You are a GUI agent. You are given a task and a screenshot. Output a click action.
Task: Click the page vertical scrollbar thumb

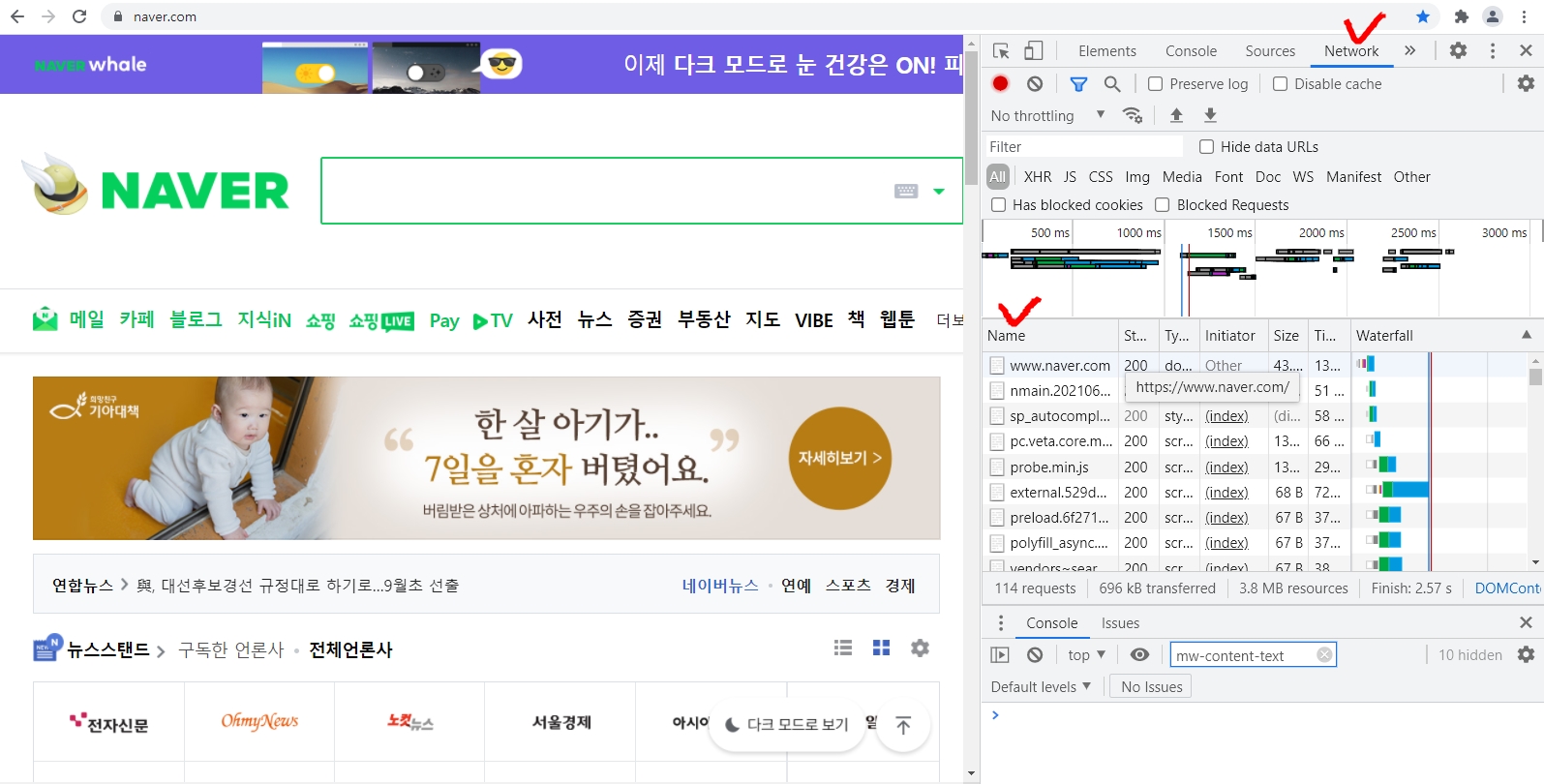click(971, 116)
